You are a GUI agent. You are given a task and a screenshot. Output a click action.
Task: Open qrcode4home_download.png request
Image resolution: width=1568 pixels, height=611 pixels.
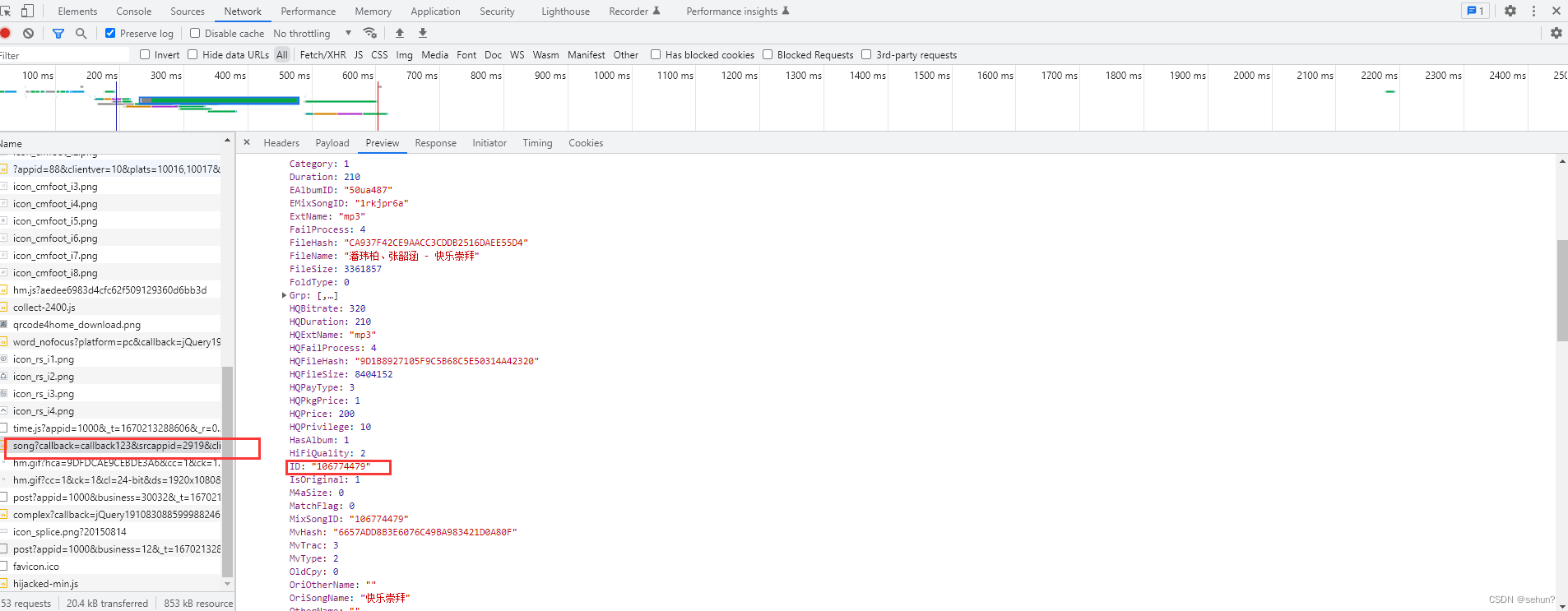click(x=111, y=325)
